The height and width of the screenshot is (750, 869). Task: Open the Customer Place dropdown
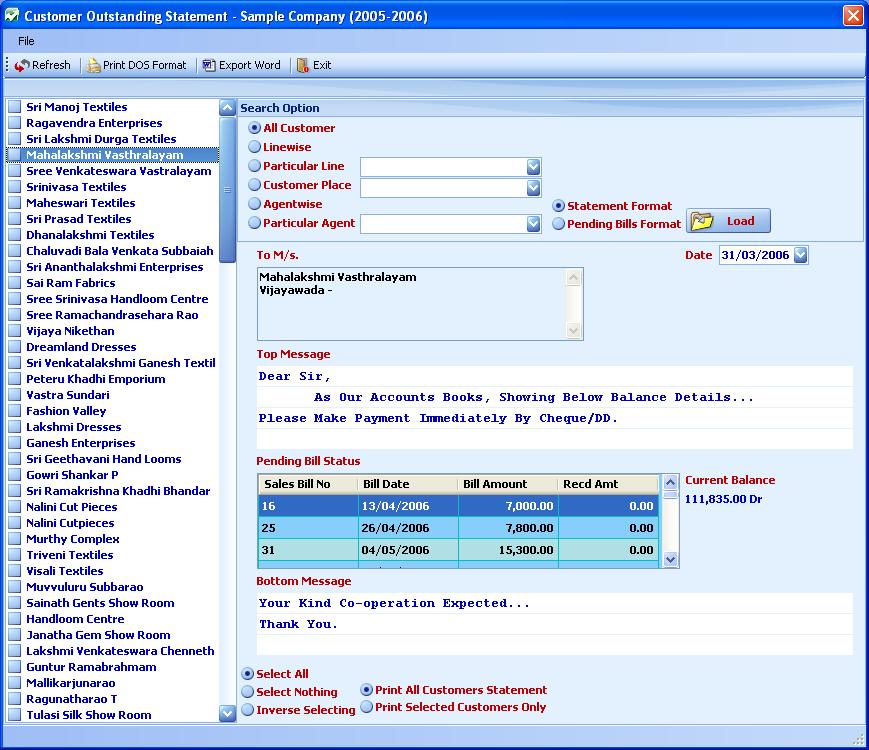click(533, 188)
